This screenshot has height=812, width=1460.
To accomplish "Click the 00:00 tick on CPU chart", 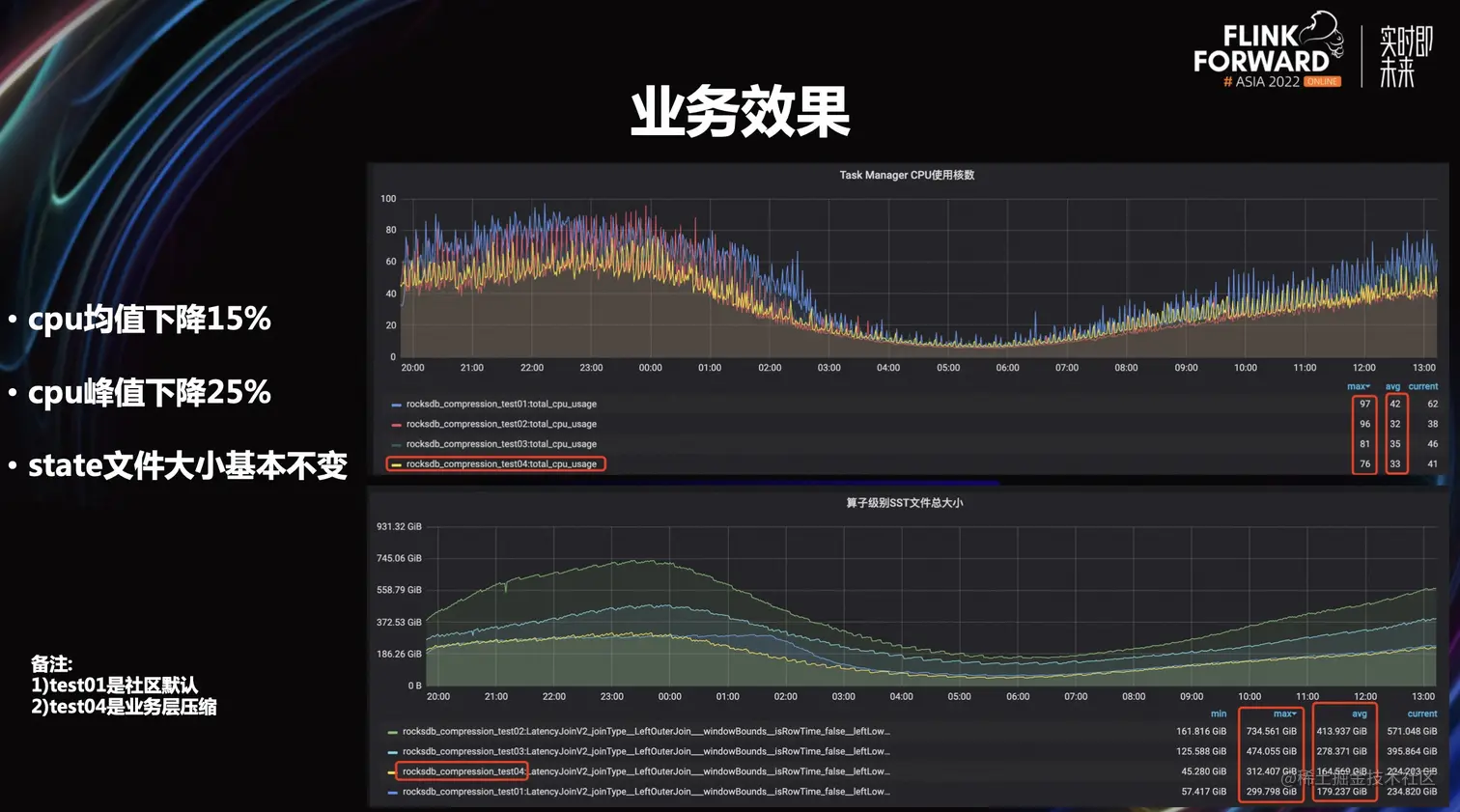I will (x=651, y=368).
